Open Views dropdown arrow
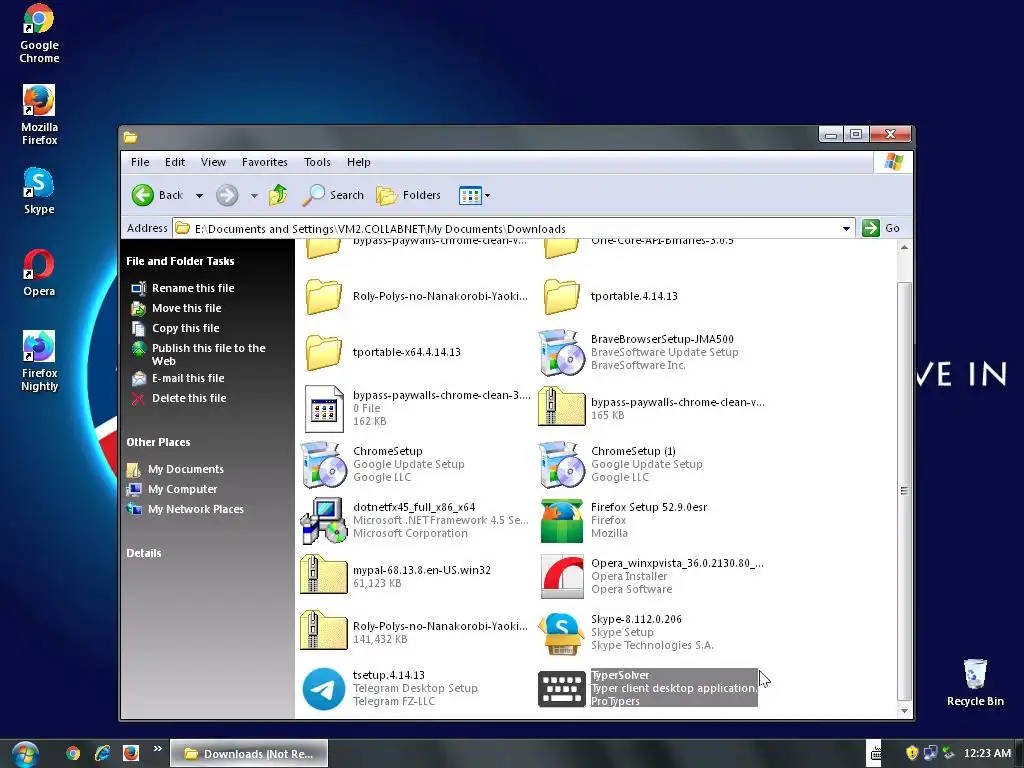Viewport: 1024px width, 768px height. 487,195
